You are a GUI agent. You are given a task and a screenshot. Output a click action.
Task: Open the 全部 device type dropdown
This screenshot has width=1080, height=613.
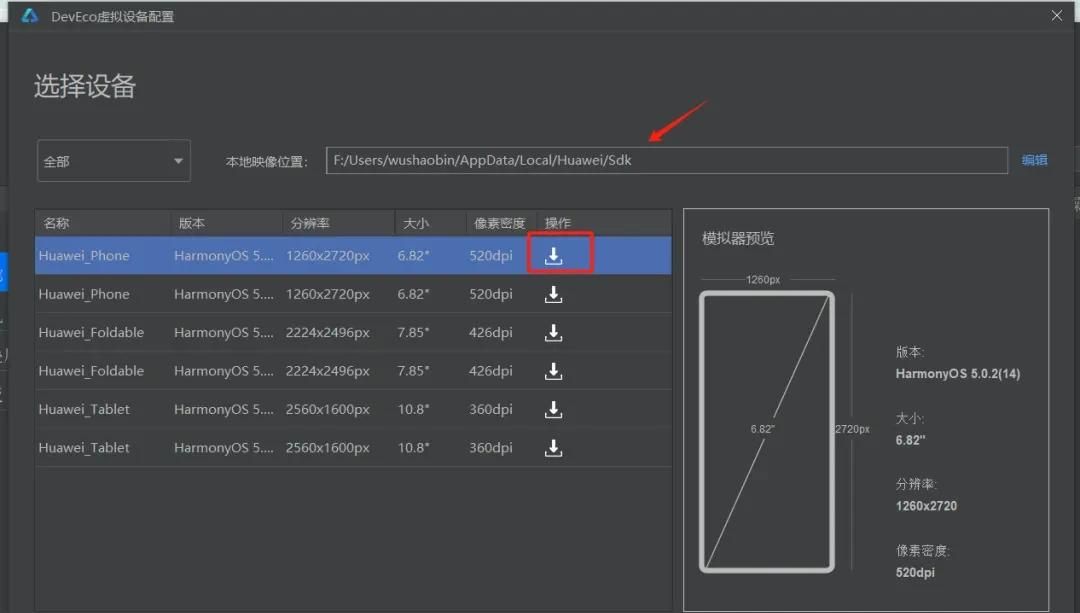pyautogui.click(x=113, y=161)
